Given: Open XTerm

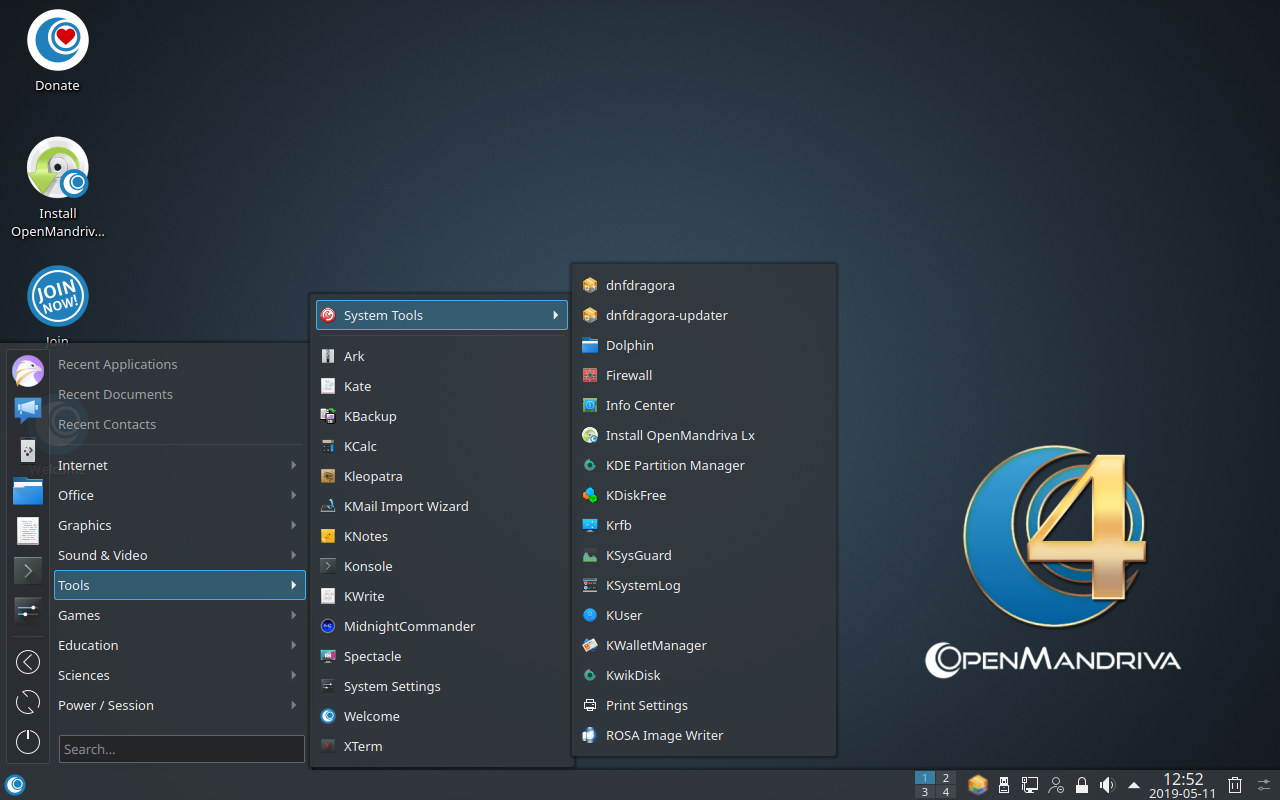Looking at the screenshot, I should 441,746.
